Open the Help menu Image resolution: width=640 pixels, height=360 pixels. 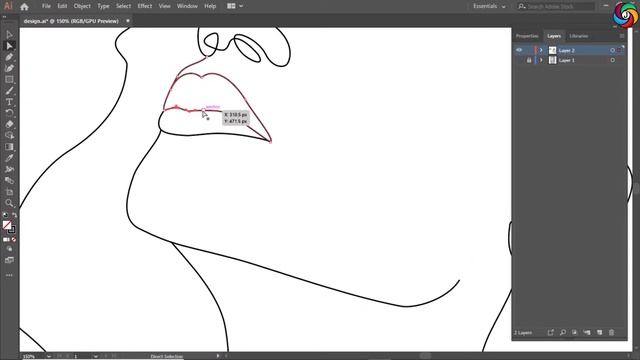pos(210,6)
